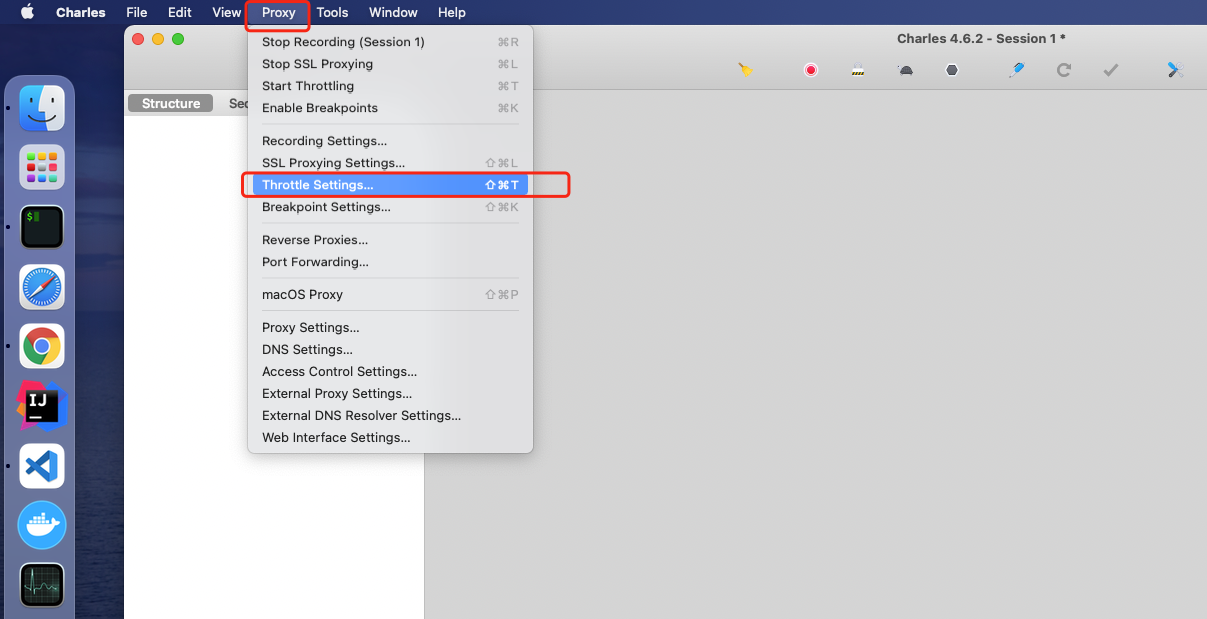Screen dimensions: 1207x619
Task: Open tools wrench icon in toolbar
Action: [x=1176, y=70]
